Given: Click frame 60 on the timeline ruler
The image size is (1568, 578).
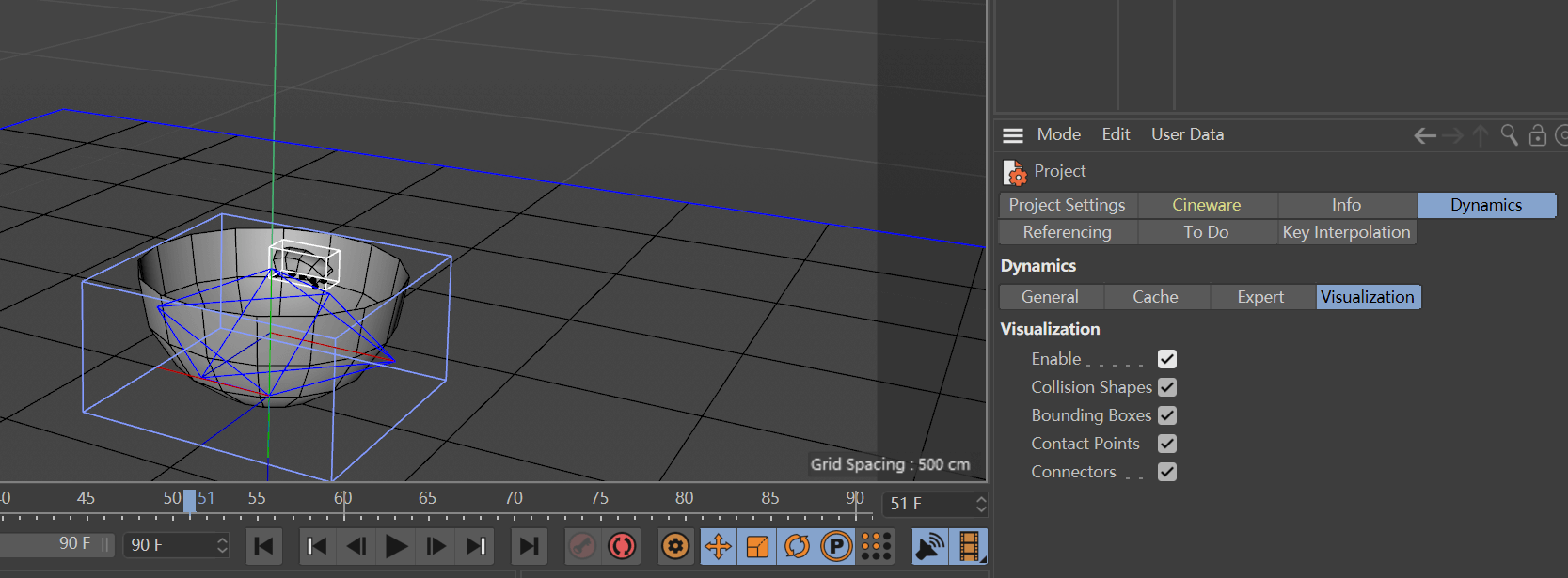Looking at the screenshot, I should (x=343, y=500).
